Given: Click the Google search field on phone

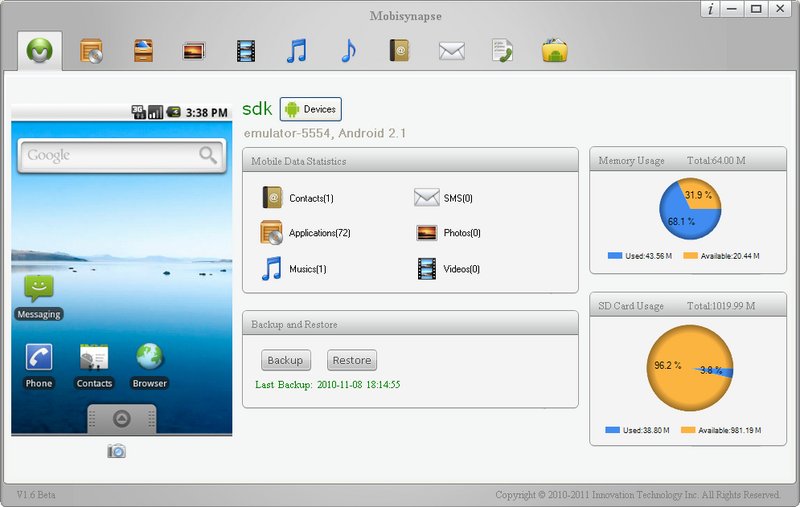Looking at the screenshot, I should click(110, 155).
